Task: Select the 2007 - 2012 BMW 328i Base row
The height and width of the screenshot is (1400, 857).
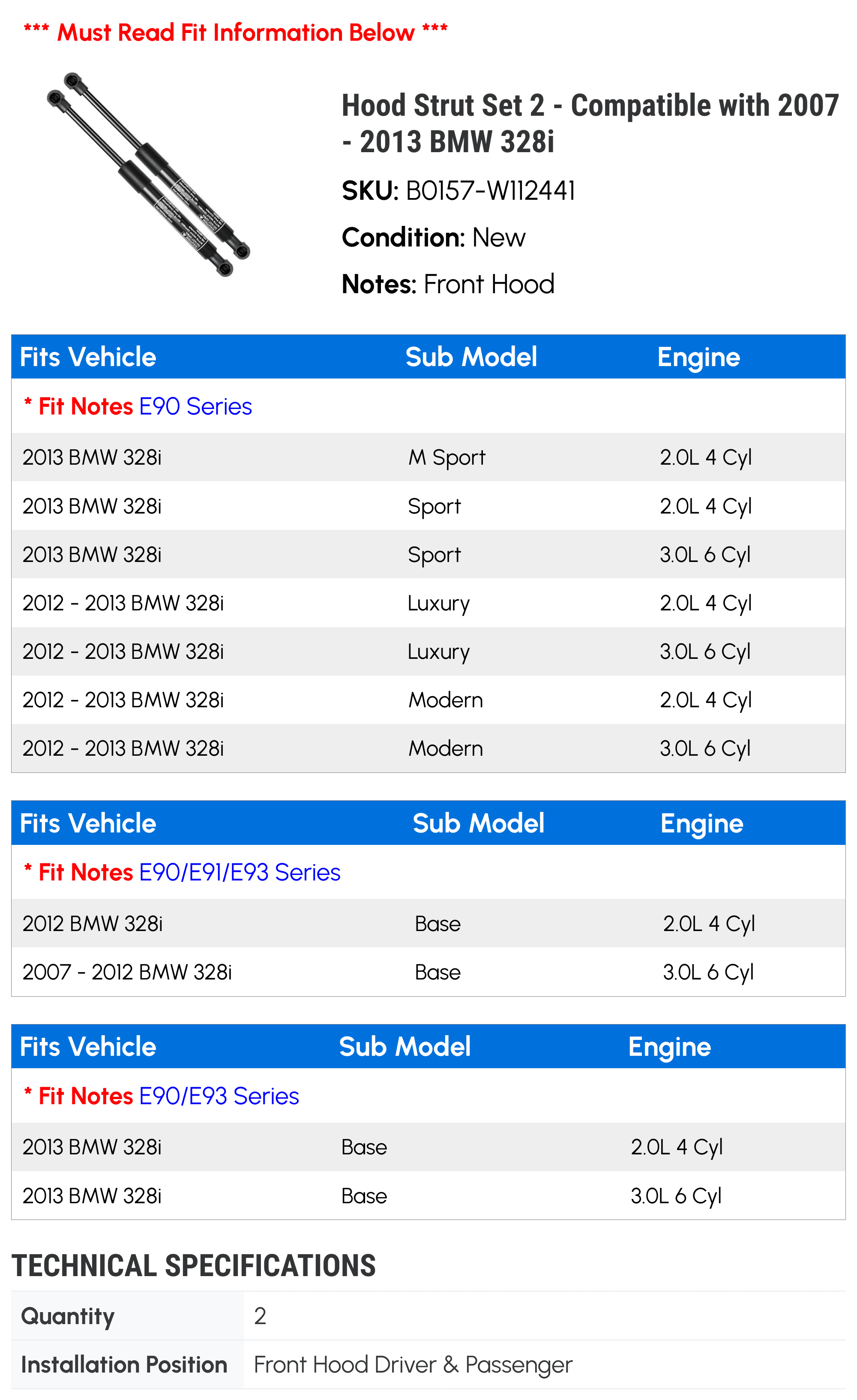Action: pos(428,972)
